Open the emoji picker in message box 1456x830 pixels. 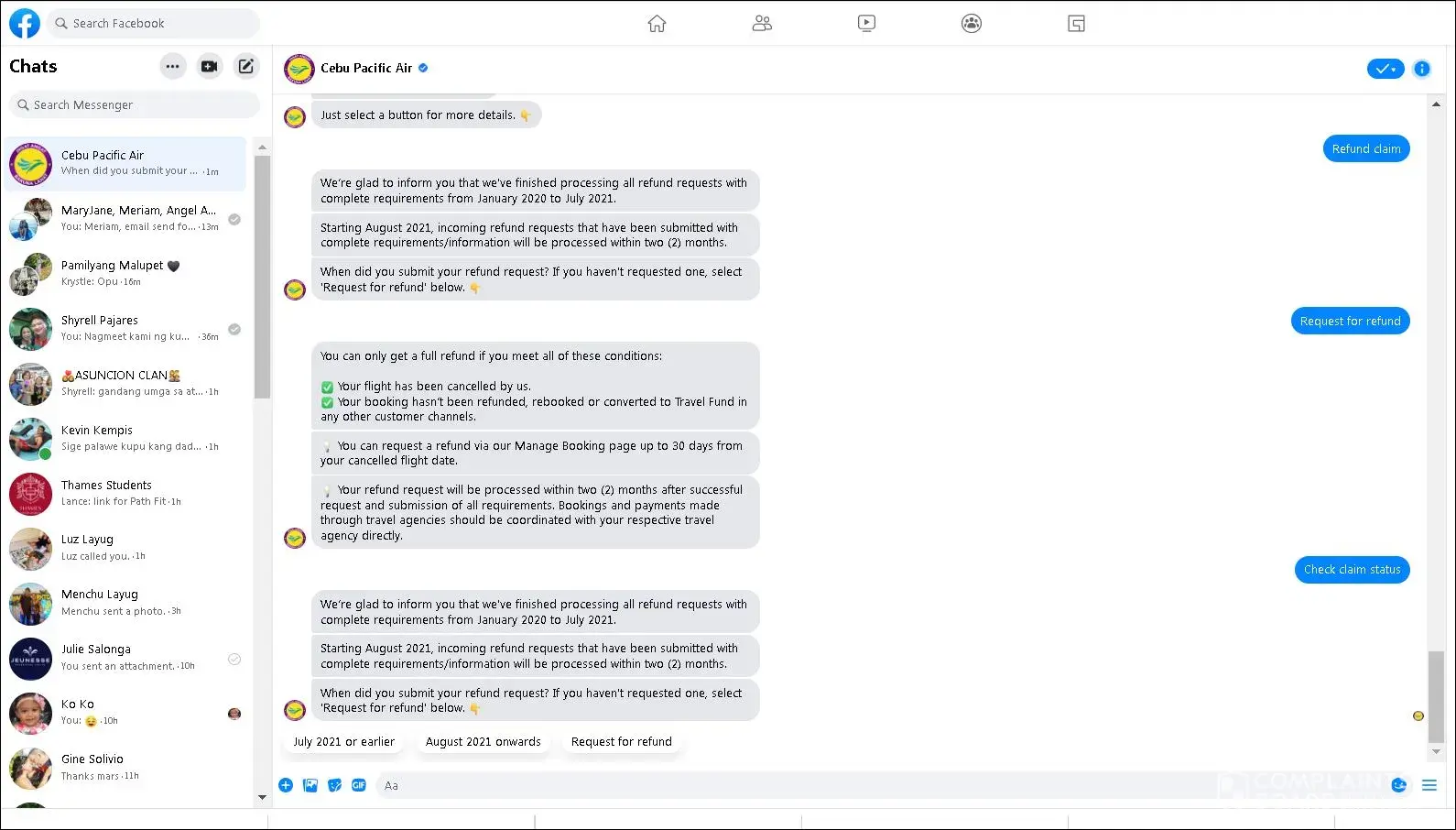(x=1398, y=785)
